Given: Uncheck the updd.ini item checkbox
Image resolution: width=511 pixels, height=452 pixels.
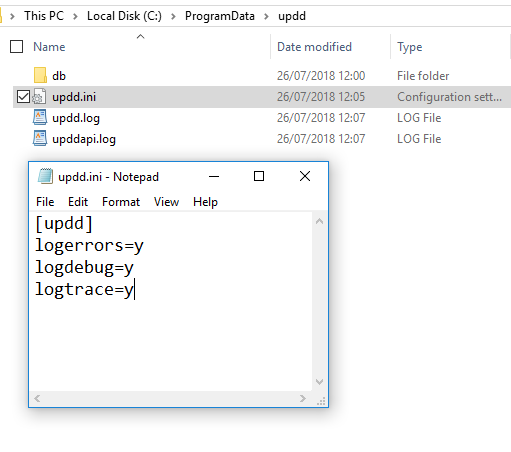Looking at the screenshot, I should [23, 97].
